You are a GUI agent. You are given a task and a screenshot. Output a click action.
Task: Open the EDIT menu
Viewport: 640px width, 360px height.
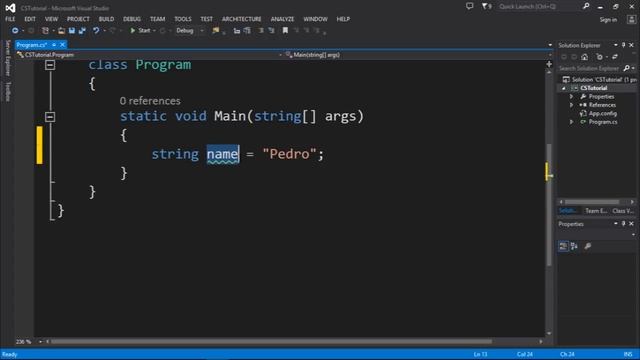[x=30, y=19]
